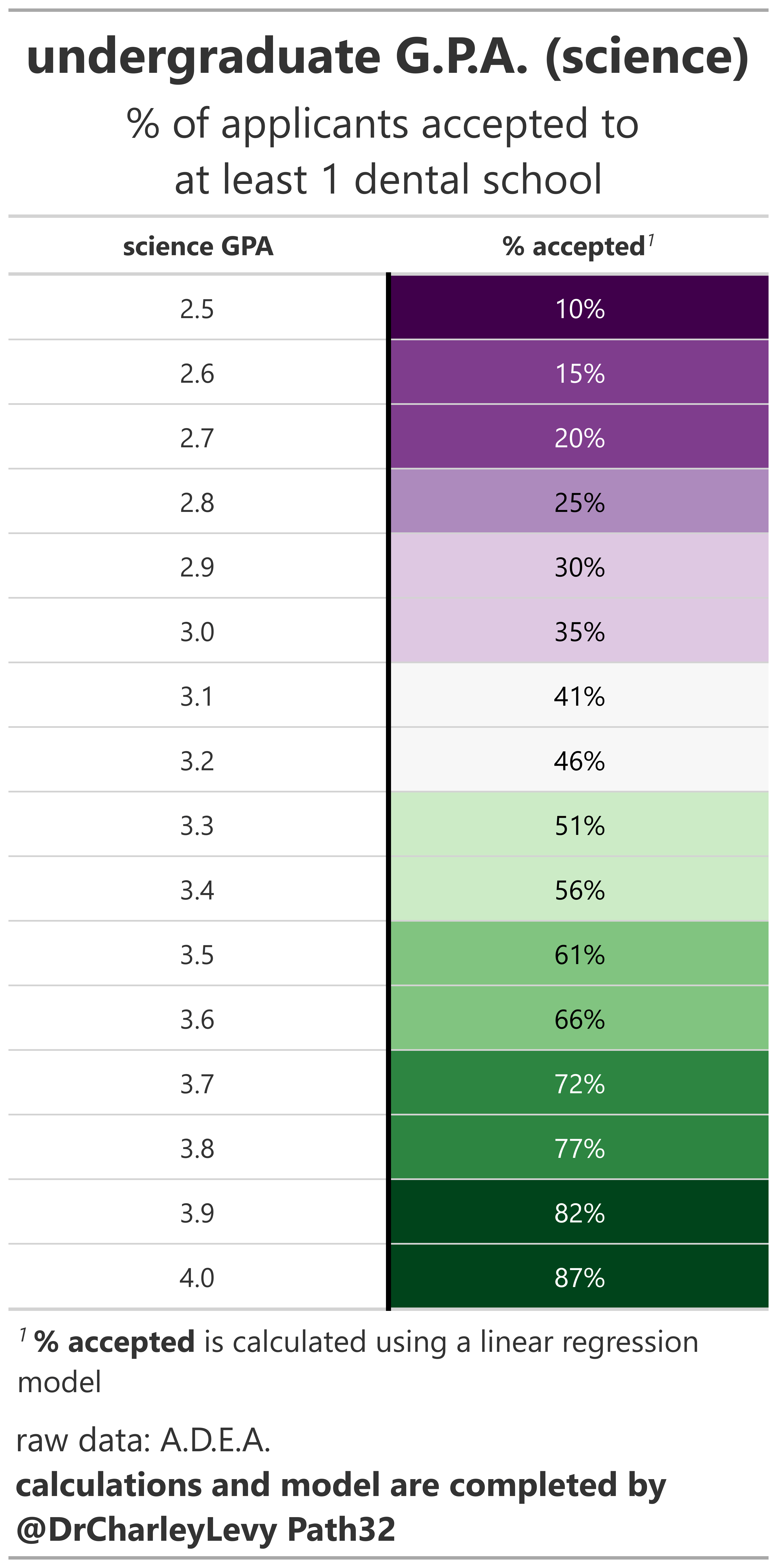
Task: Select the 61% accepted green cell
Action: click(x=579, y=954)
